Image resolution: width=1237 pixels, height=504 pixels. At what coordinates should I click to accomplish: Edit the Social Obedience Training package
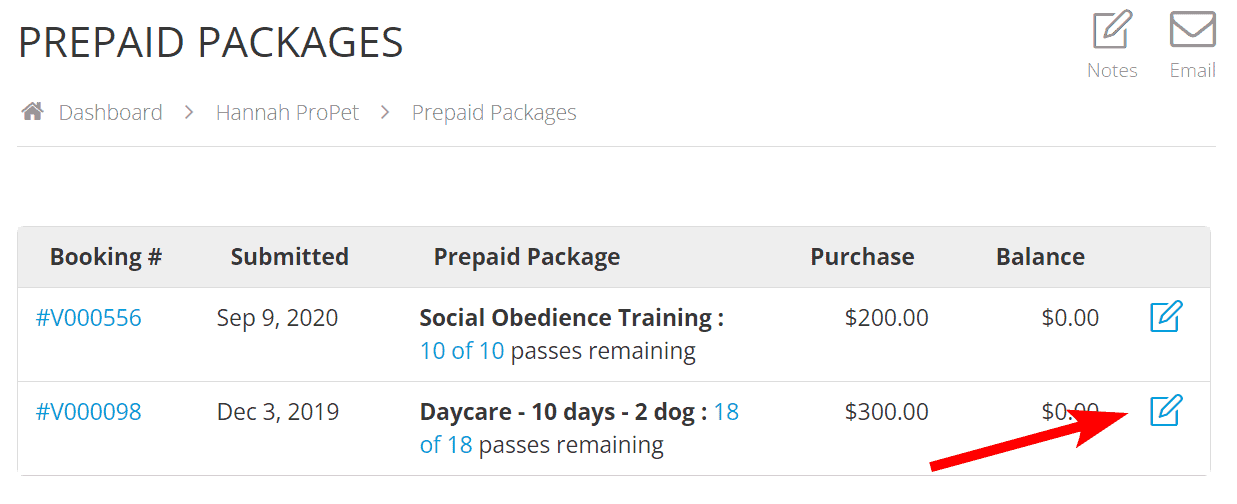(x=1165, y=318)
